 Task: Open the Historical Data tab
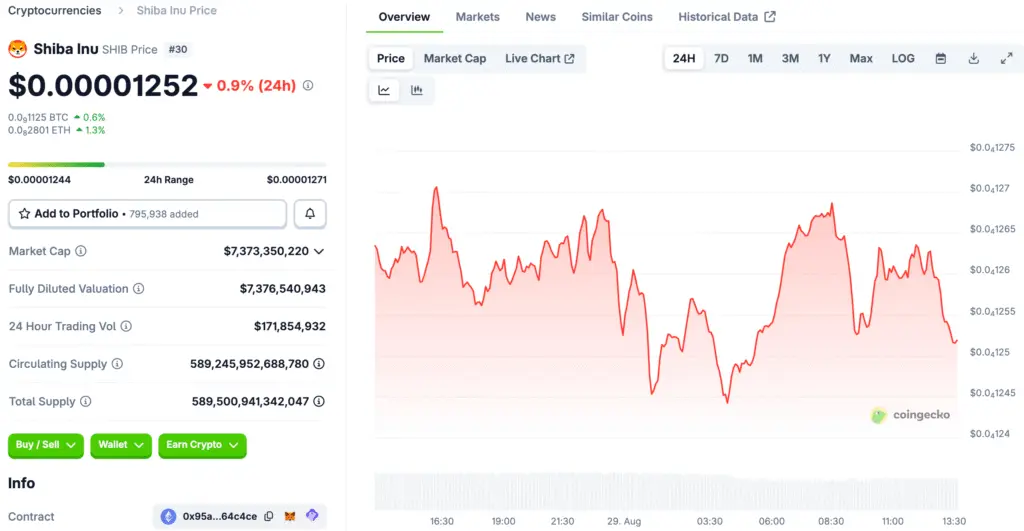(727, 17)
